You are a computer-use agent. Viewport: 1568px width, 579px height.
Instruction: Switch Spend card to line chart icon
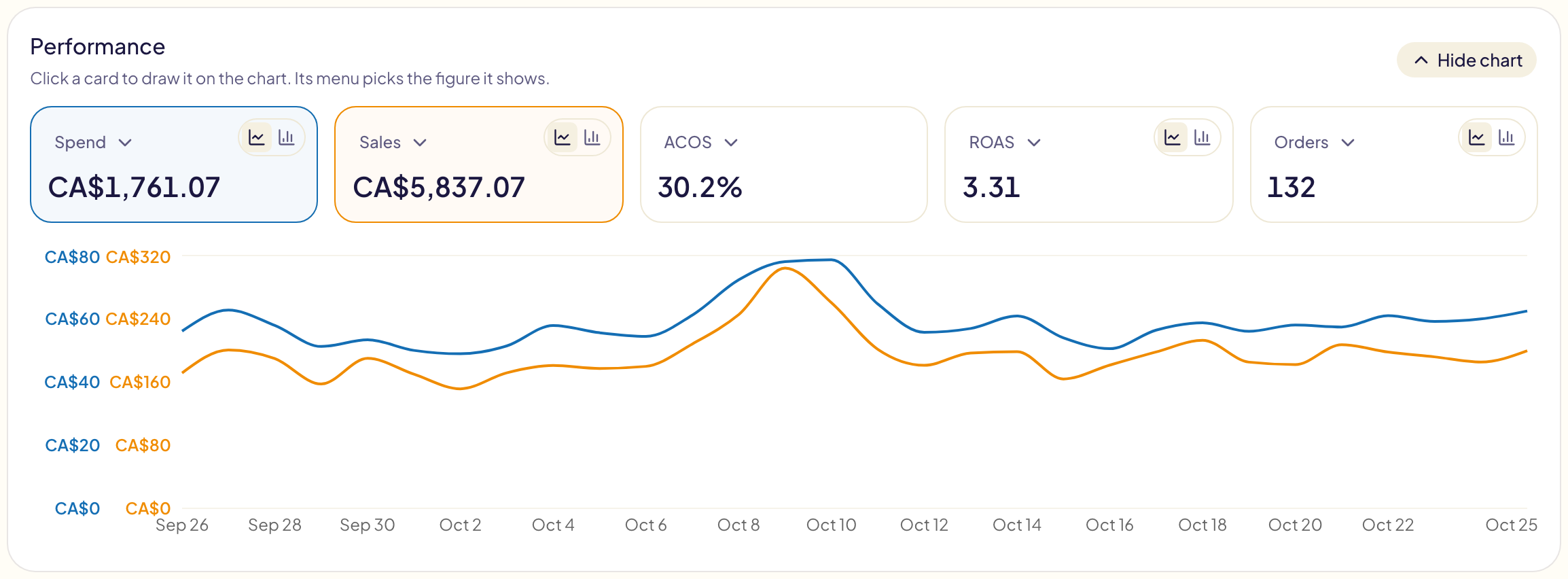(x=257, y=138)
